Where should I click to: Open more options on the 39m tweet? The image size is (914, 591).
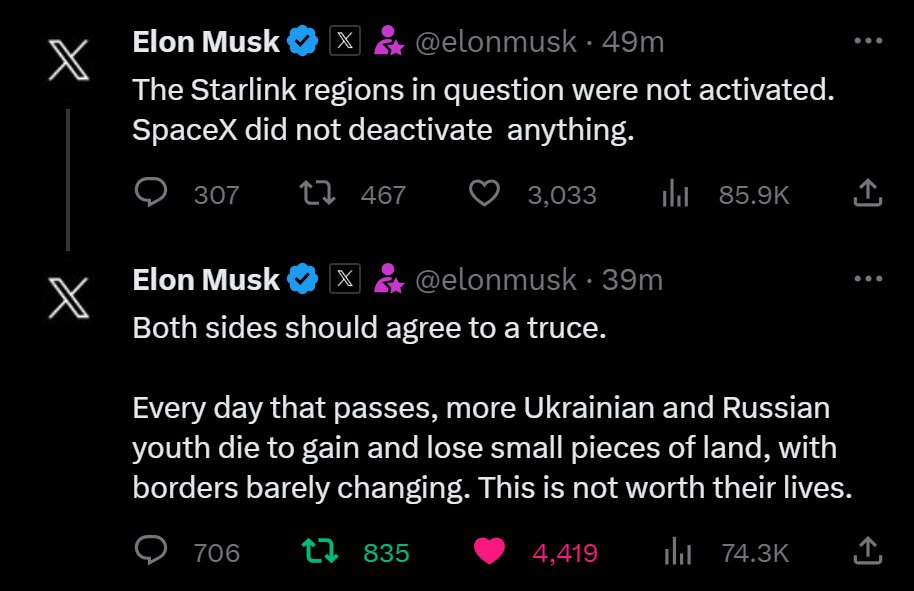(x=866, y=279)
